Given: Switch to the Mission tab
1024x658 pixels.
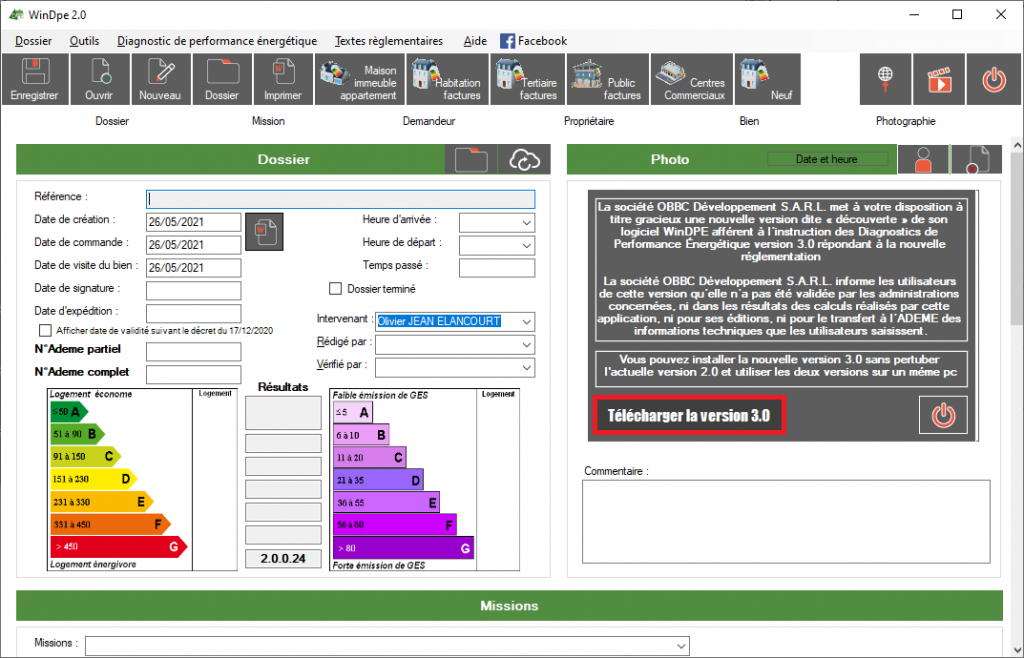Looking at the screenshot, I should click(268, 121).
